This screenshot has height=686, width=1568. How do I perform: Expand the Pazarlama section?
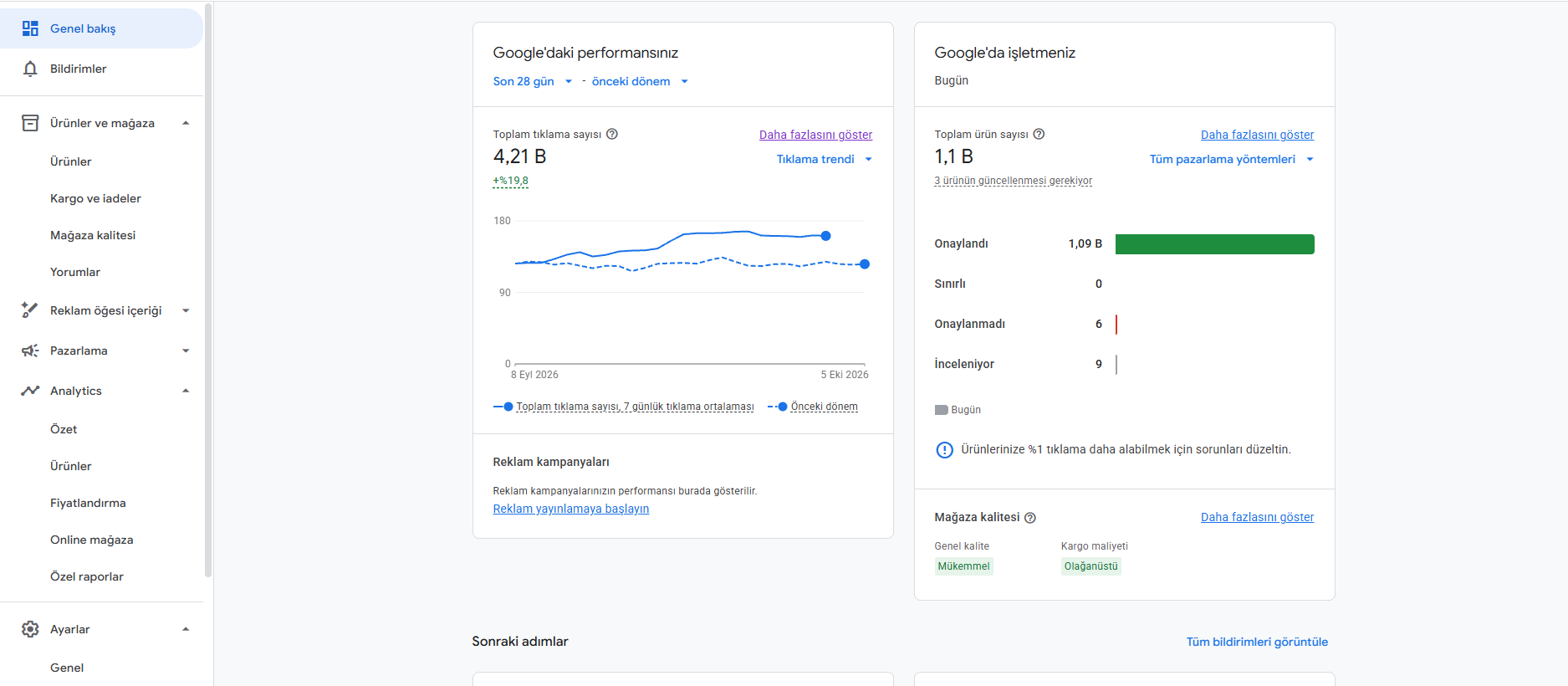click(x=186, y=351)
